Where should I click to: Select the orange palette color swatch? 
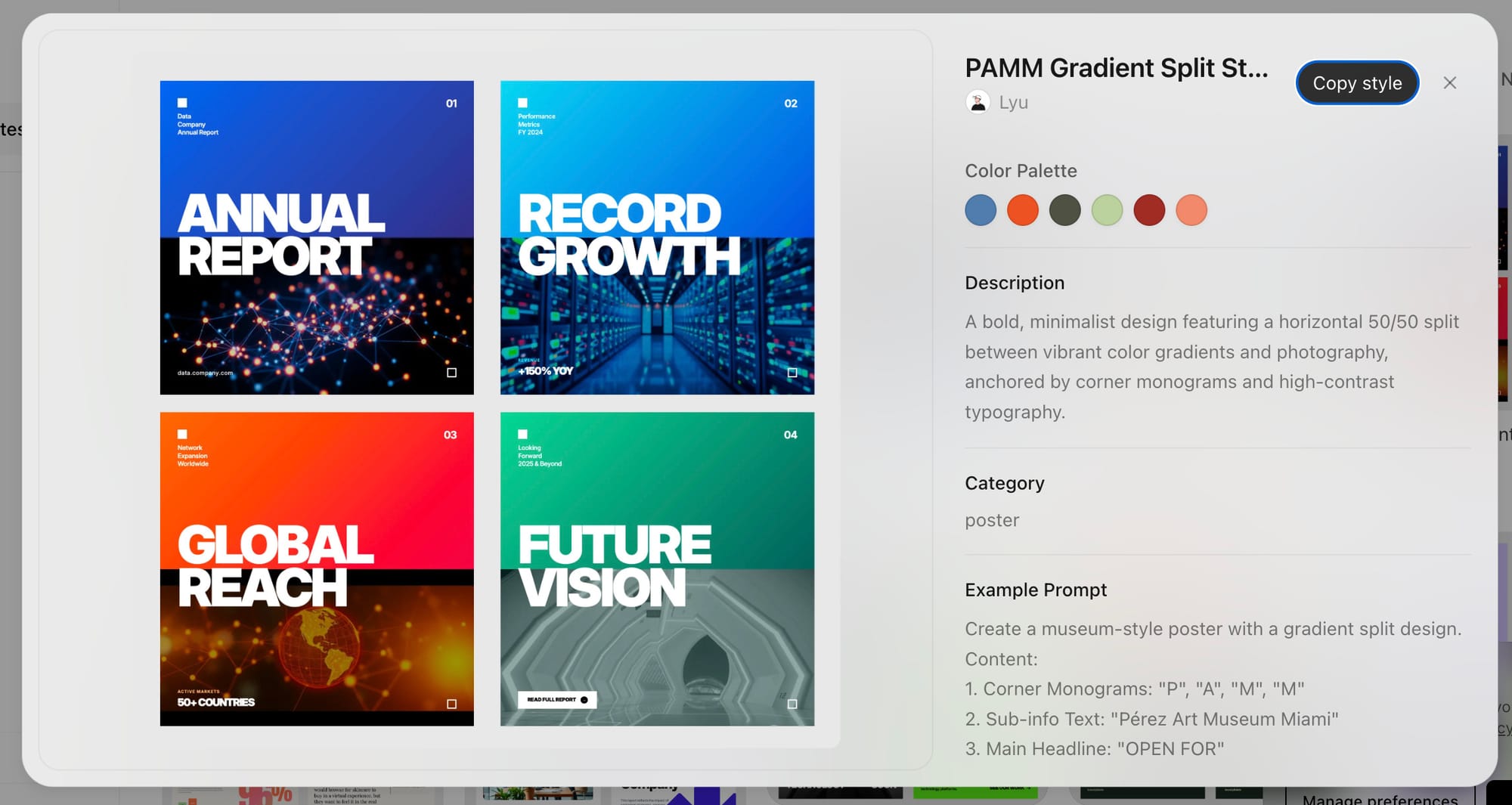click(x=1023, y=210)
